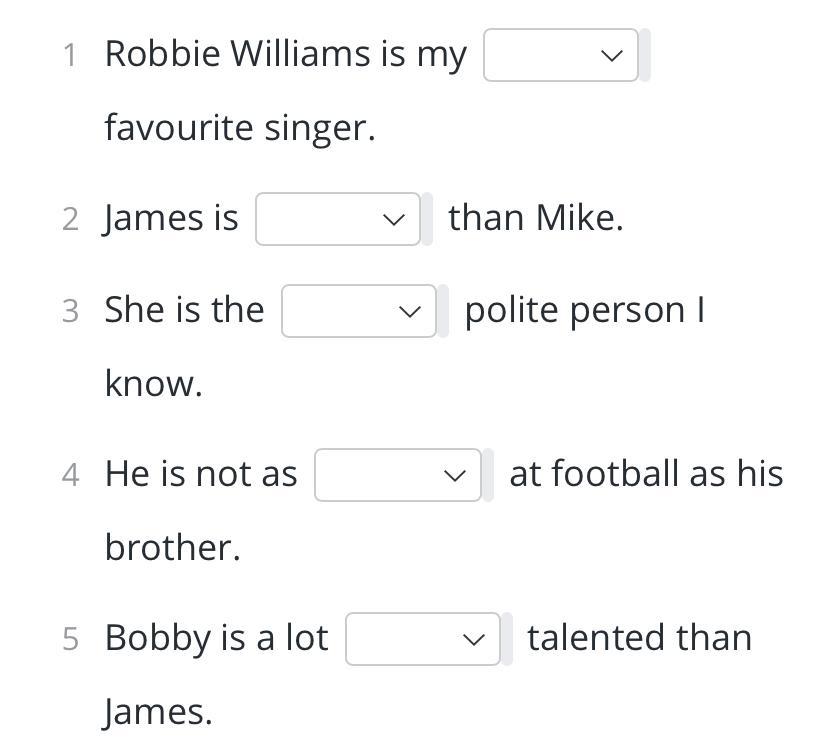The height and width of the screenshot is (738, 828).
Task: Click the question number 4 label
Action: (x=69, y=475)
